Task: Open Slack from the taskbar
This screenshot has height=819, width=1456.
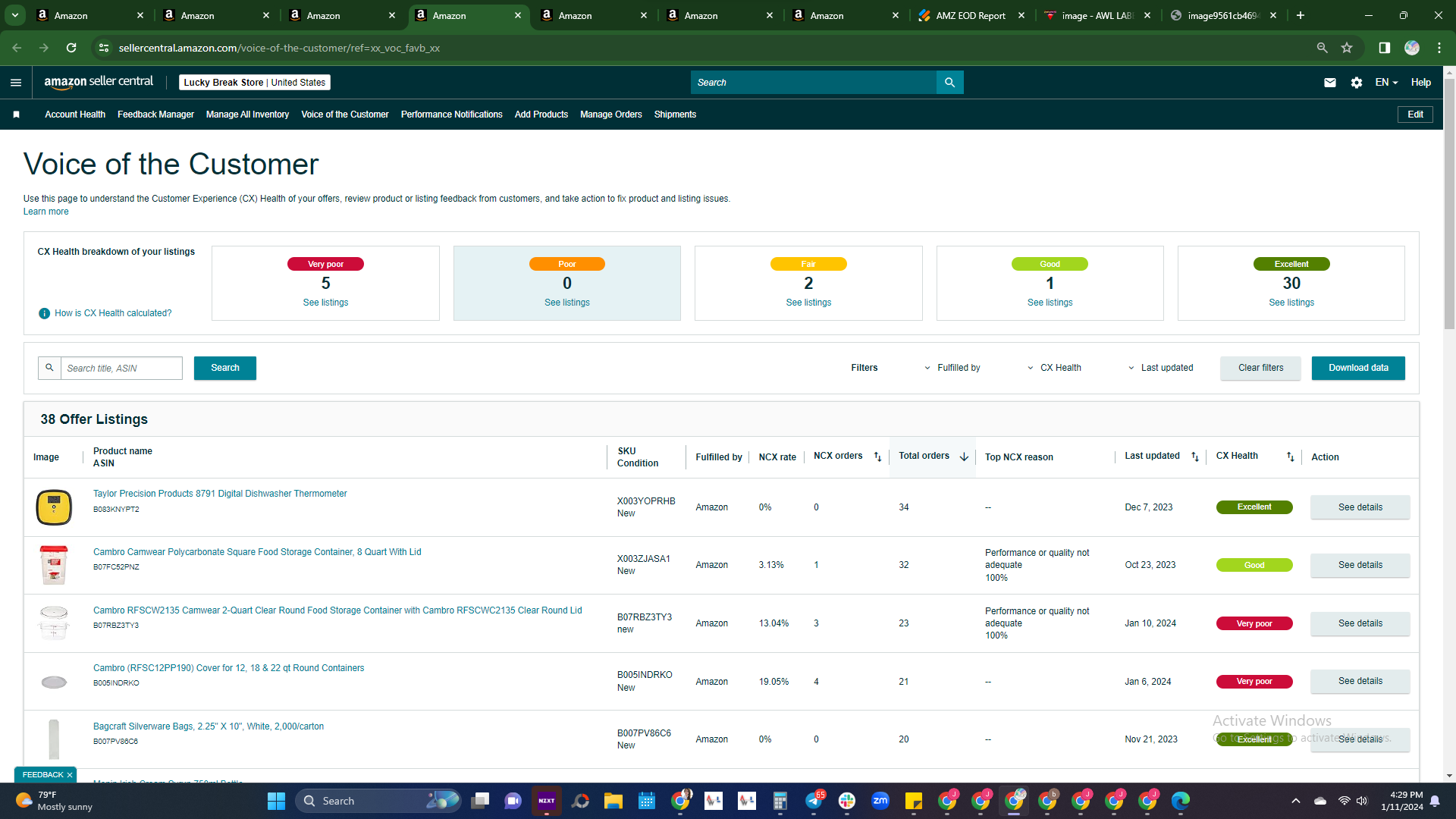Action: (847, 801)
